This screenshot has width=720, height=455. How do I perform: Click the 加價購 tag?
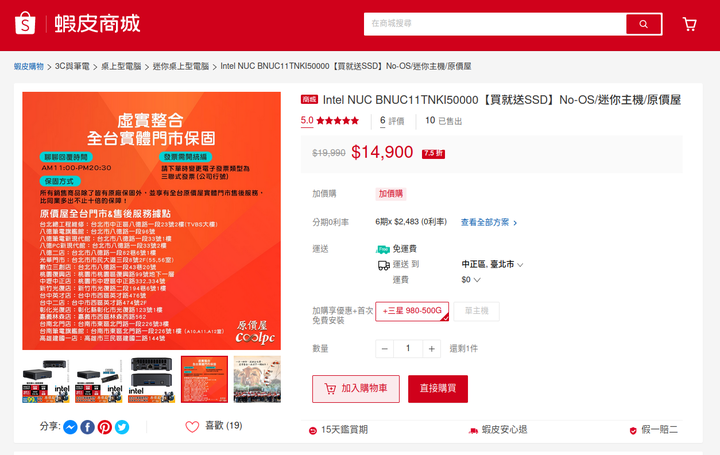click(390, 194)
